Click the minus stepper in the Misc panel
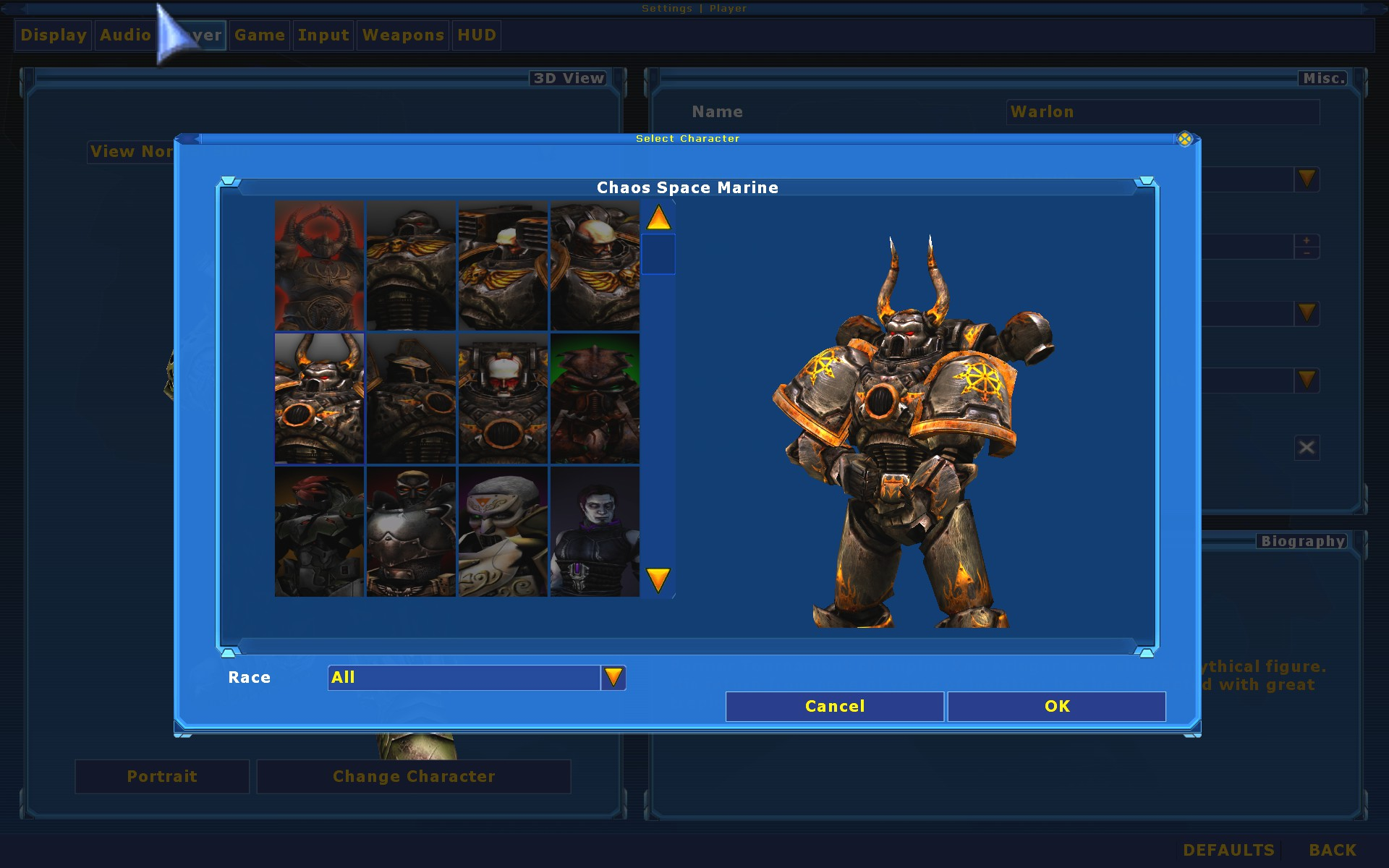Viewport: 1389px width, 868px height. point(1307,252)
